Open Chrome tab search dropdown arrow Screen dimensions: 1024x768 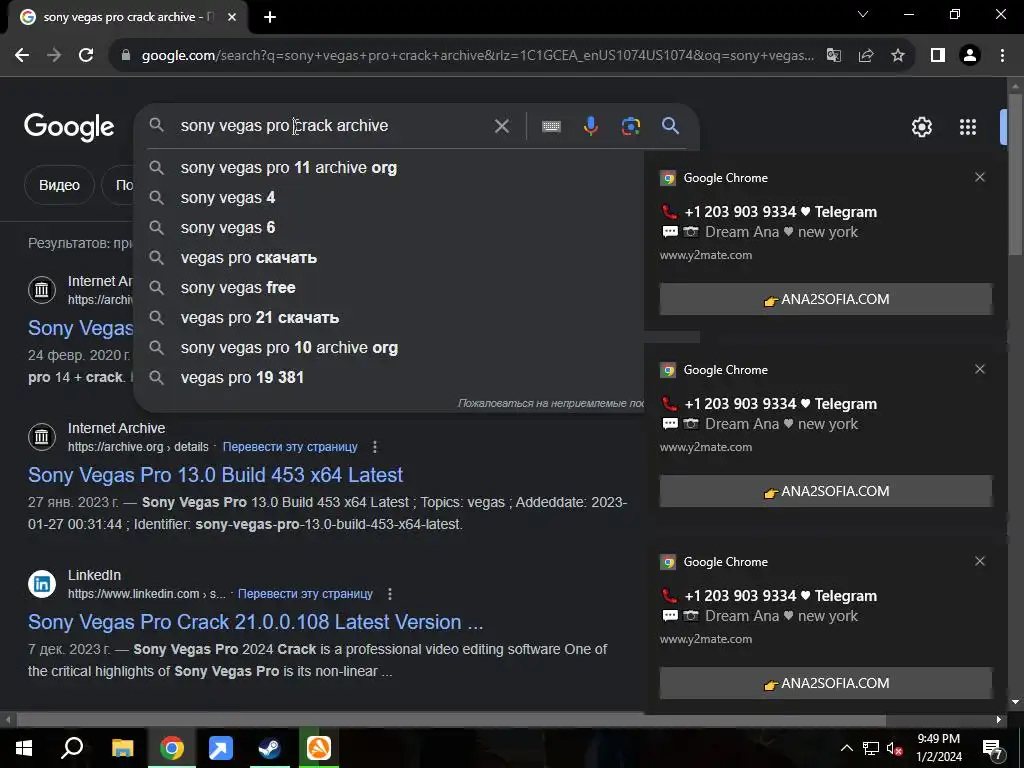863,14
